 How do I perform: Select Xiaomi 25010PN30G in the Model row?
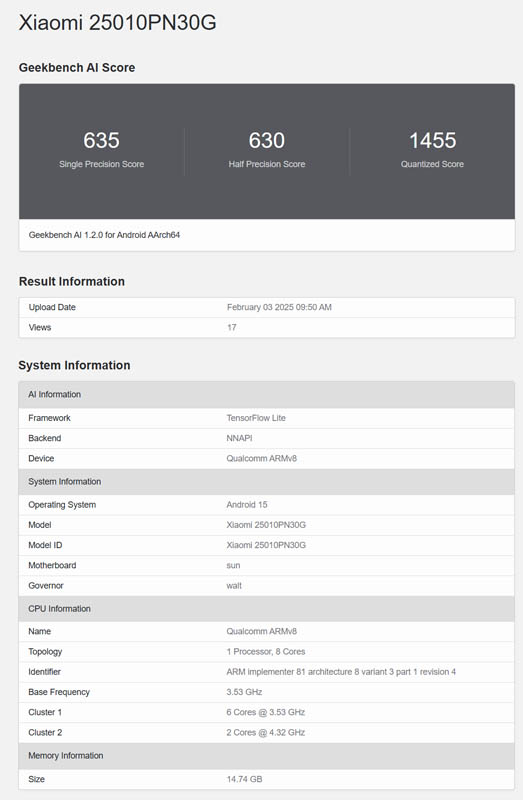coord(266,525)
